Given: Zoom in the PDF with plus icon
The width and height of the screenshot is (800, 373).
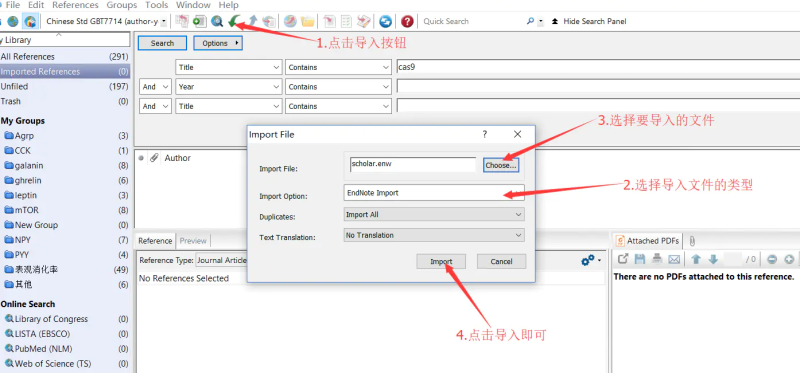Looking at the screenshot, I should point(789,259).
